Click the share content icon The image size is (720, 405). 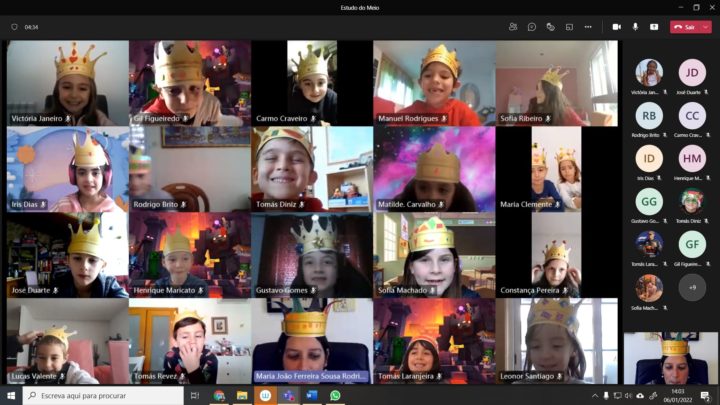click(654, 27)
